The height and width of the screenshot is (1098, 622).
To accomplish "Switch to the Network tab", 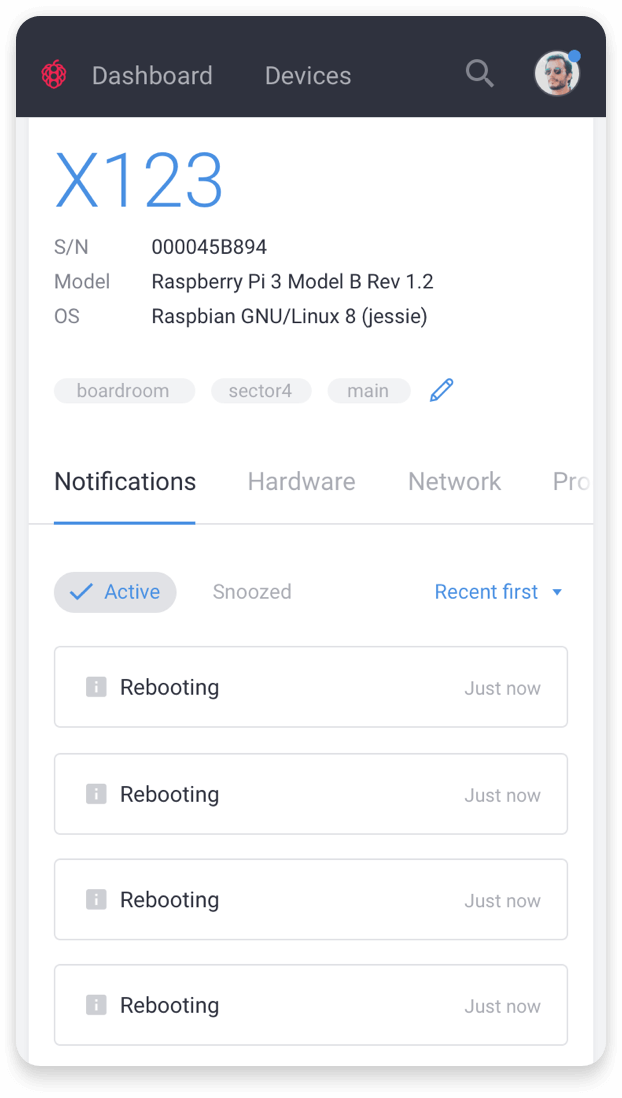I will [455, 482].
